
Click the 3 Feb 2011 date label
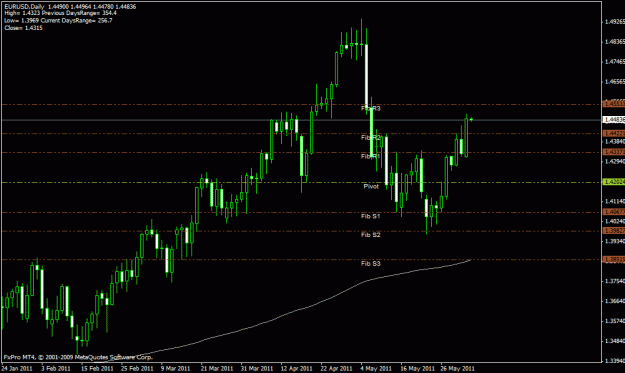coord(56,369)
